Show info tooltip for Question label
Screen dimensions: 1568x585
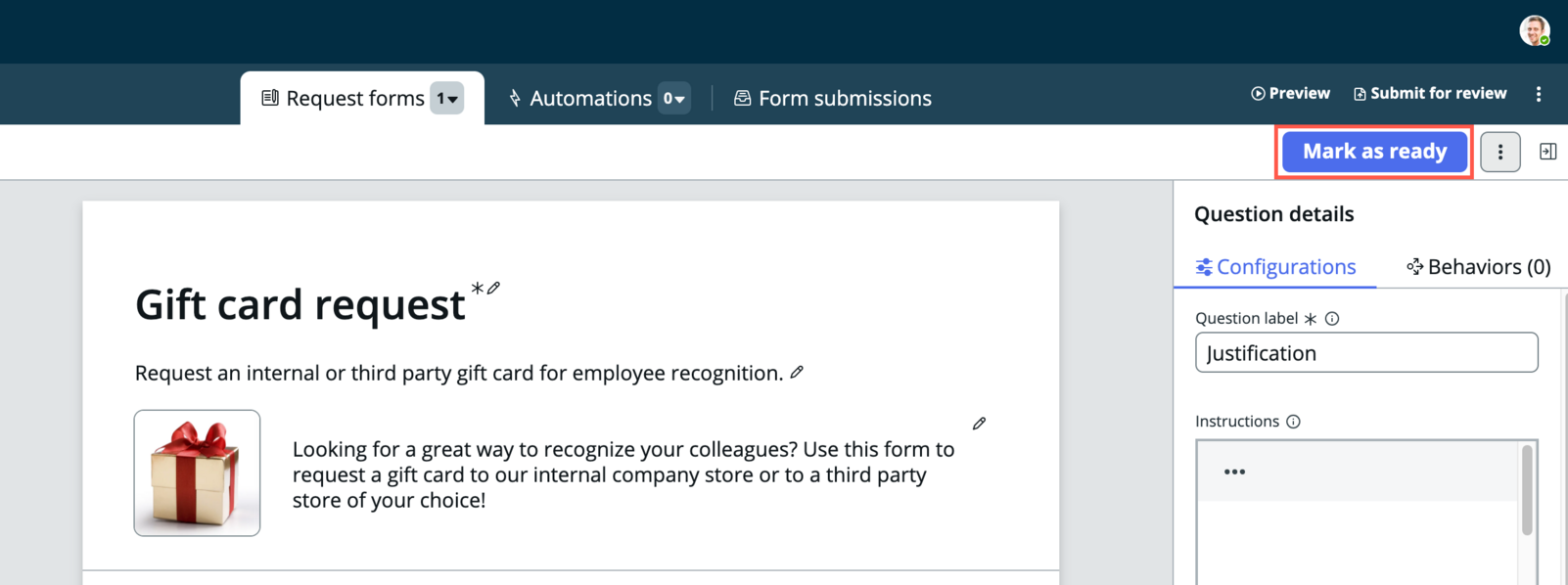point(1332,319)
